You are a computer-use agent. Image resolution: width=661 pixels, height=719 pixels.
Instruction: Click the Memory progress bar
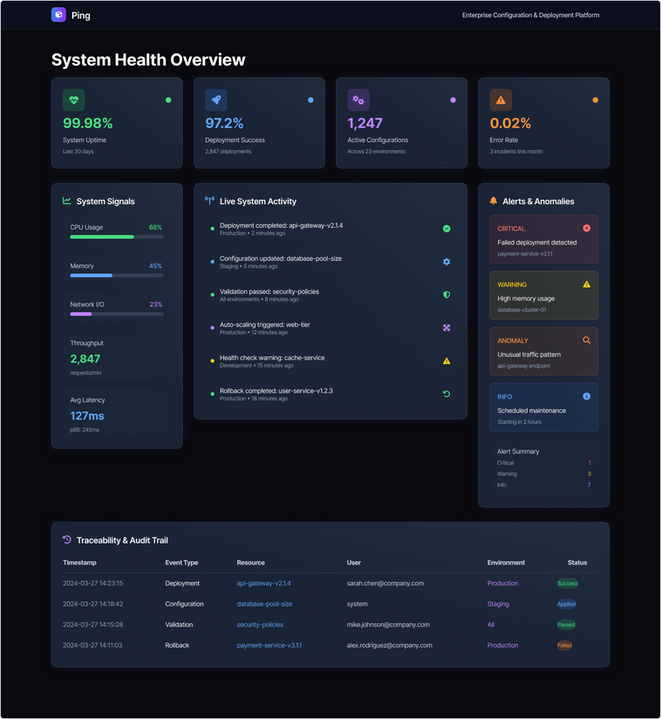click(117, 276)
